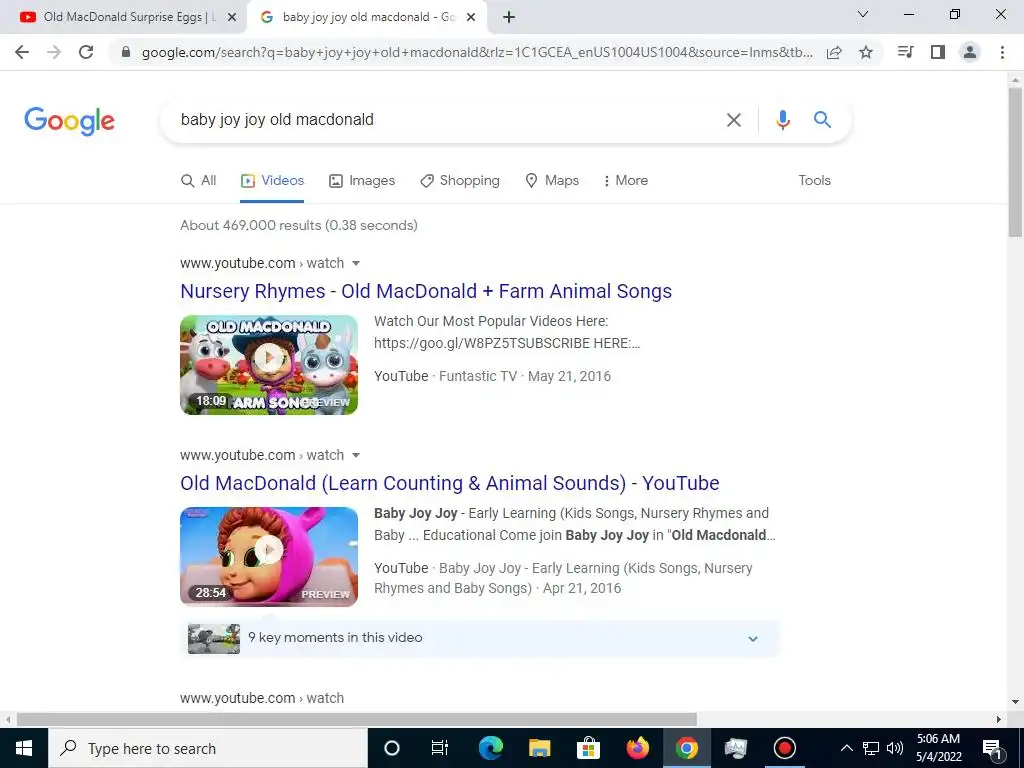Select the Images search tab

(x=362, y=180)
